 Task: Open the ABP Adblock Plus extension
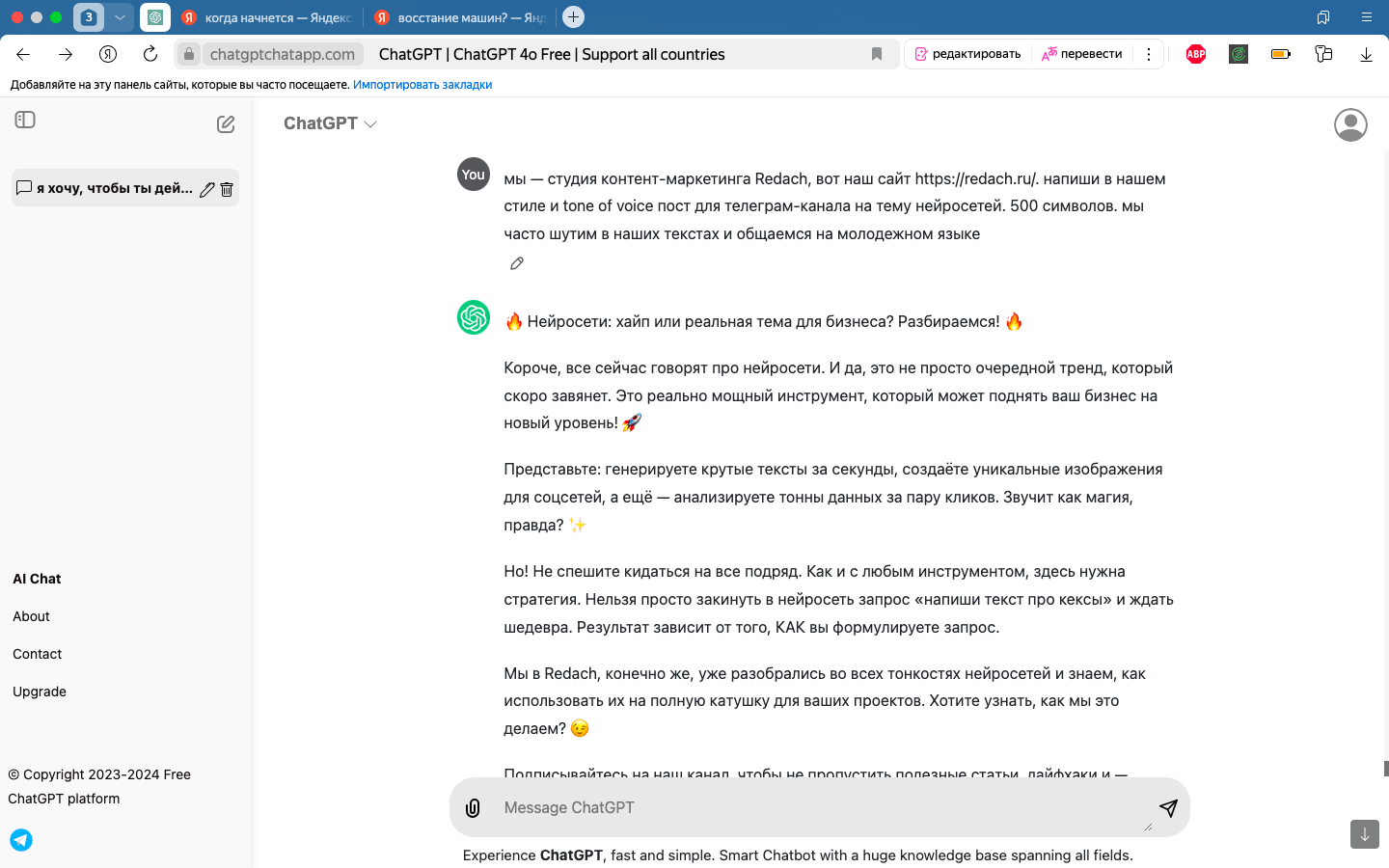click(1196, 54)
